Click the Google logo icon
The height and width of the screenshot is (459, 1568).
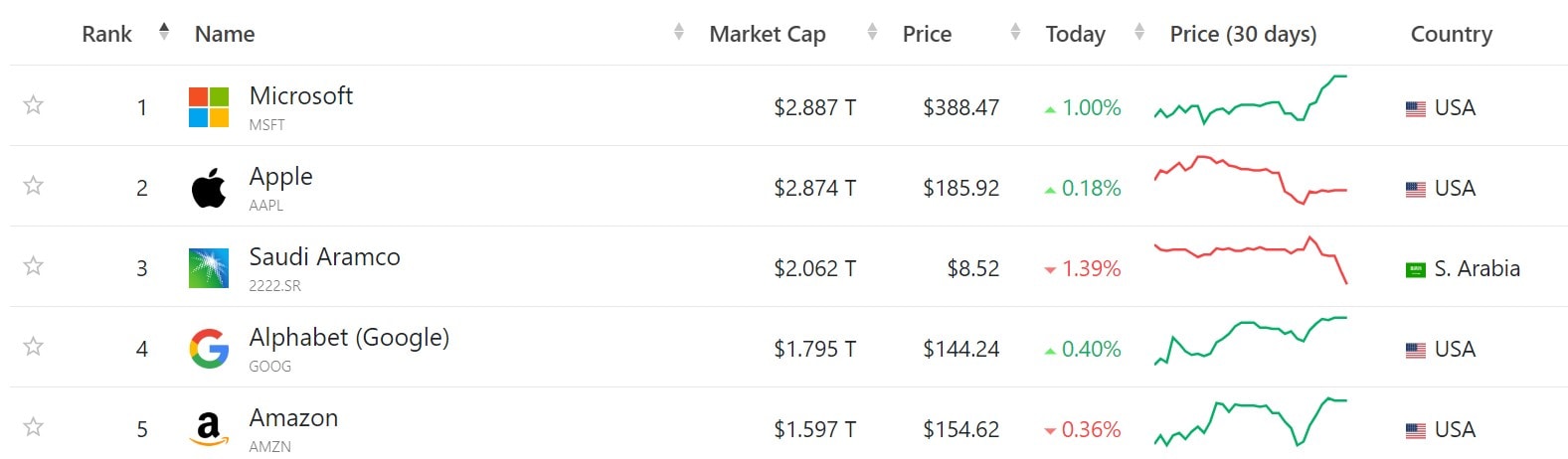(209, 349)
